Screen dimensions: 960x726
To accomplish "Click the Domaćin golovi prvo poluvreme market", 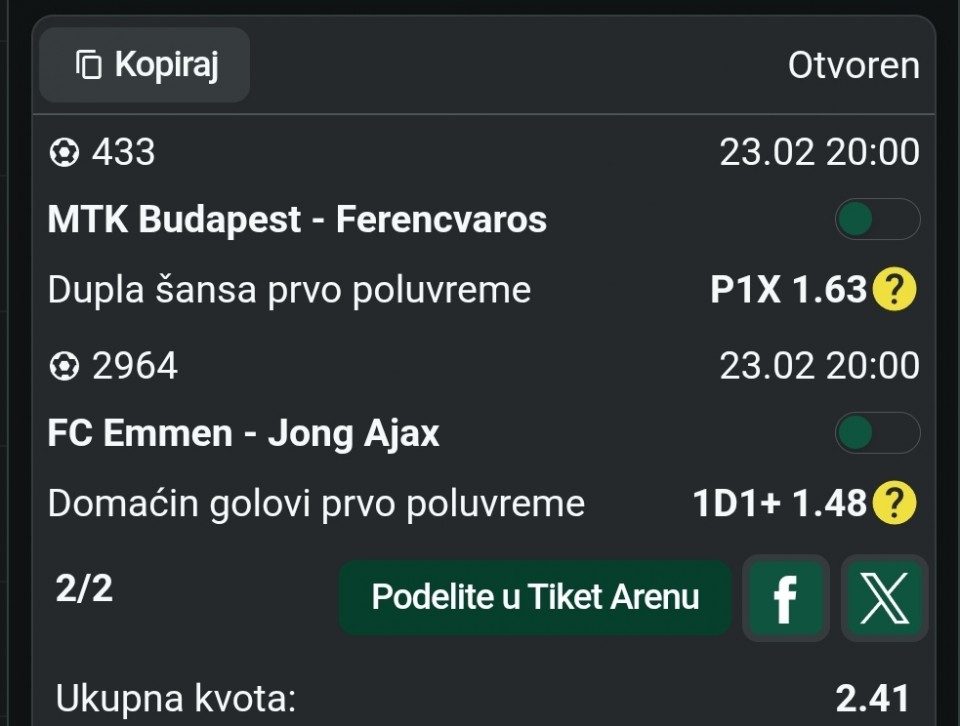I will coord(316,503).
